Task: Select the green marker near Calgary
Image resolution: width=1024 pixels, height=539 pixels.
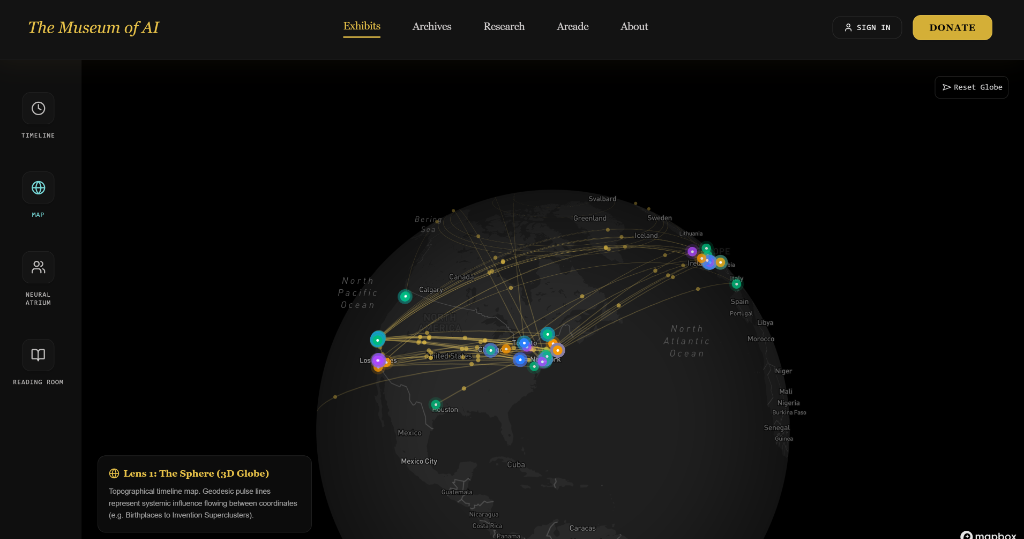Action: coord(405,297)
